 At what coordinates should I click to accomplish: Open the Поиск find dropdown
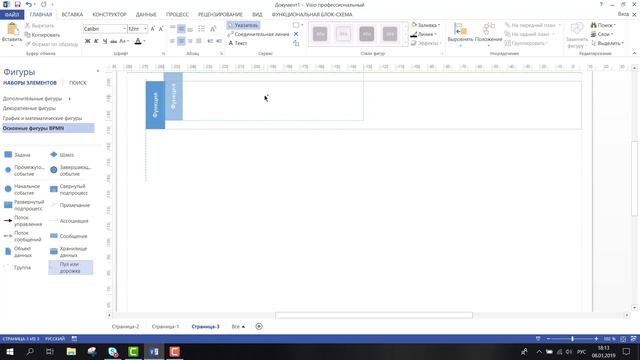[603, 25]
